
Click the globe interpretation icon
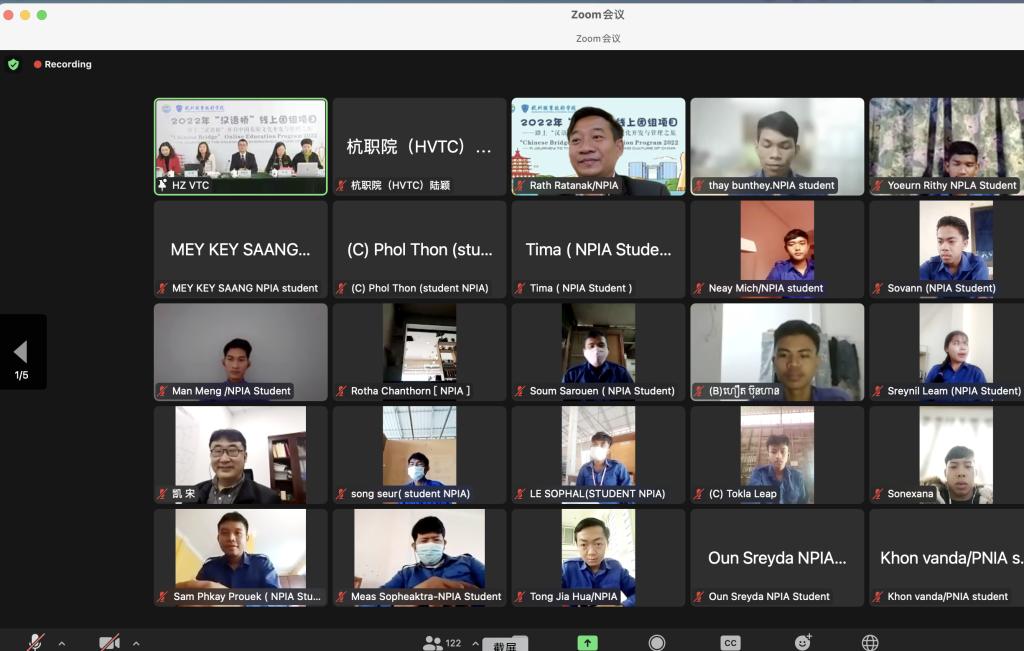(870, 643)
